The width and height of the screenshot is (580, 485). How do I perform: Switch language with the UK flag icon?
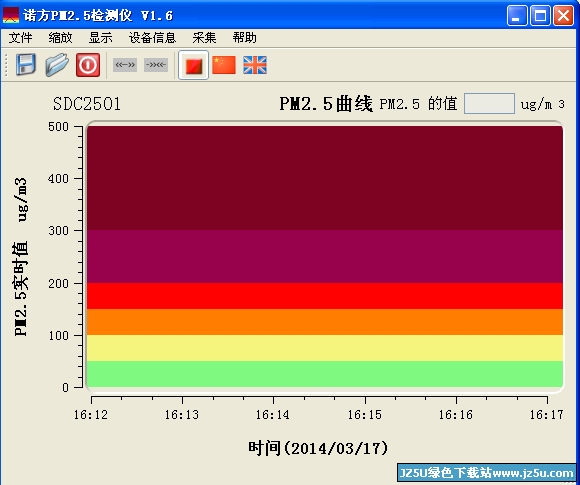(255, 65)
